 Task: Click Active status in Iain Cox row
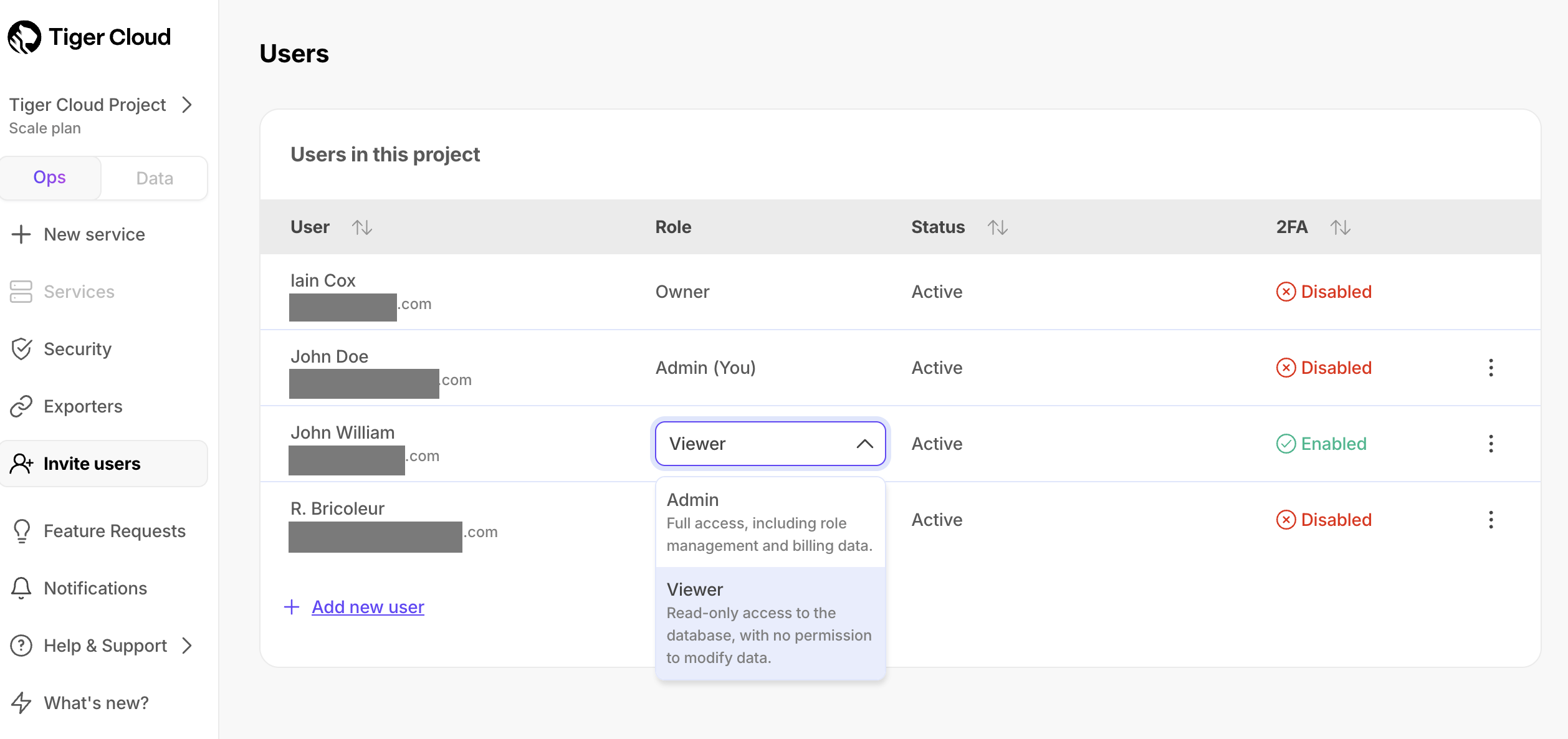[x=937, y=292]
